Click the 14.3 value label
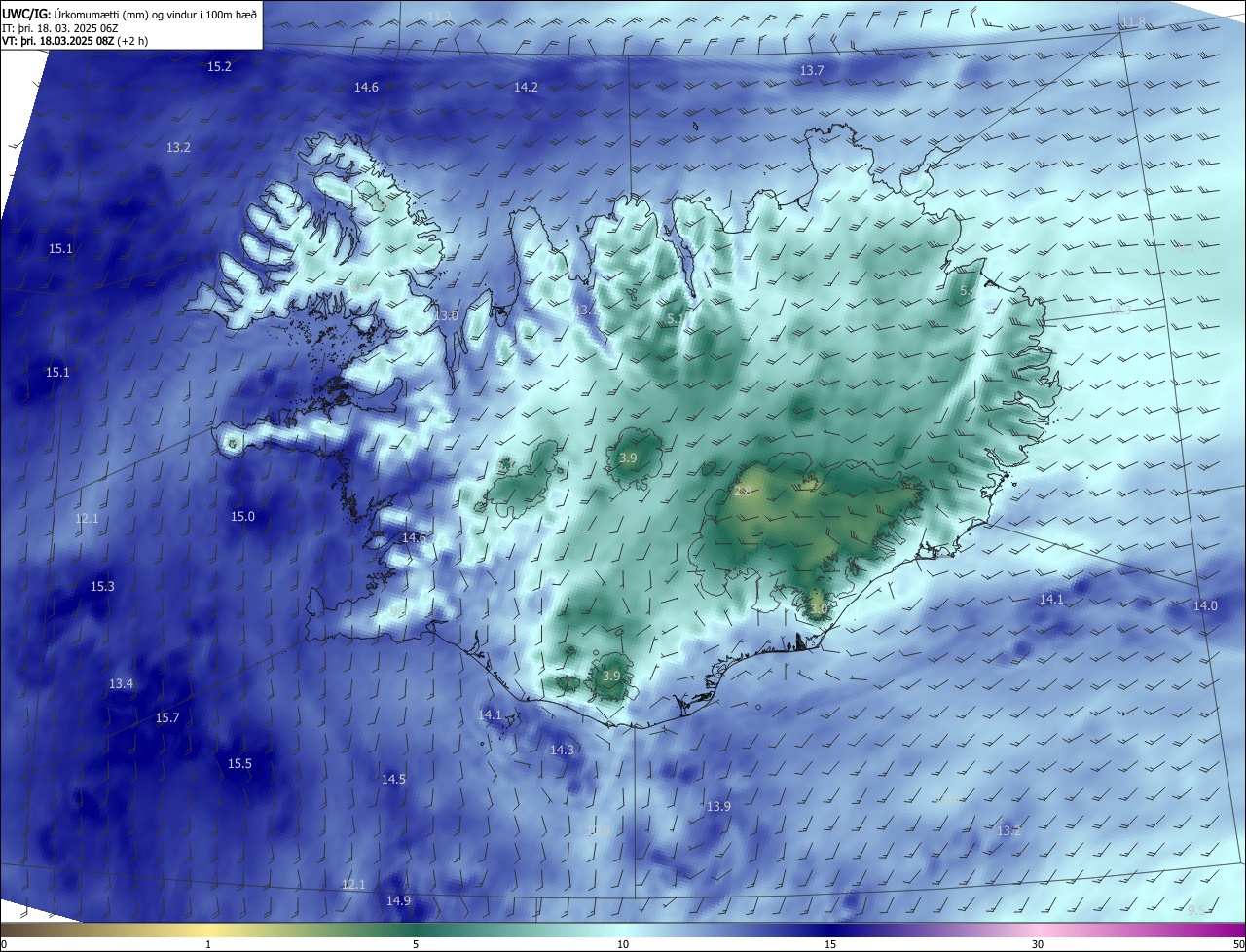The image size is (1246, 952). point(562,750)
